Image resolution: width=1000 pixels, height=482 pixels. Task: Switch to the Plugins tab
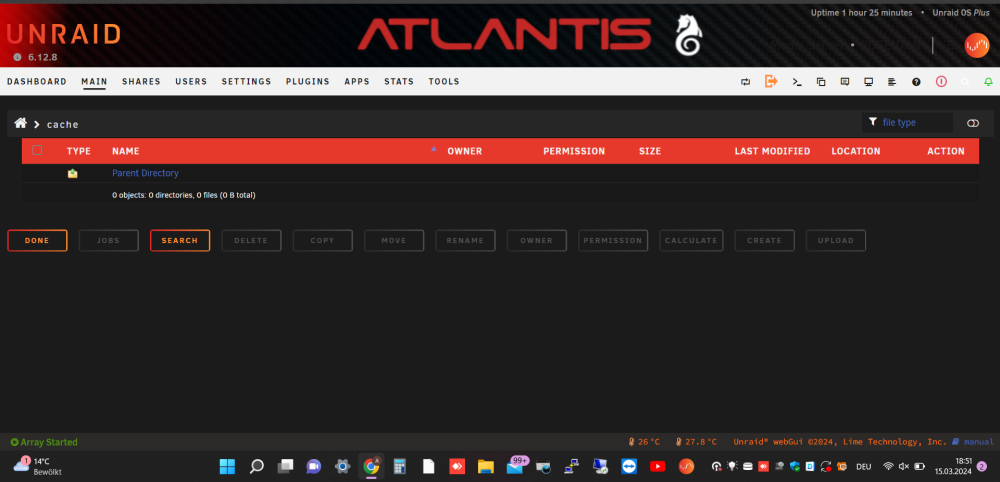(x=308, y=82)
